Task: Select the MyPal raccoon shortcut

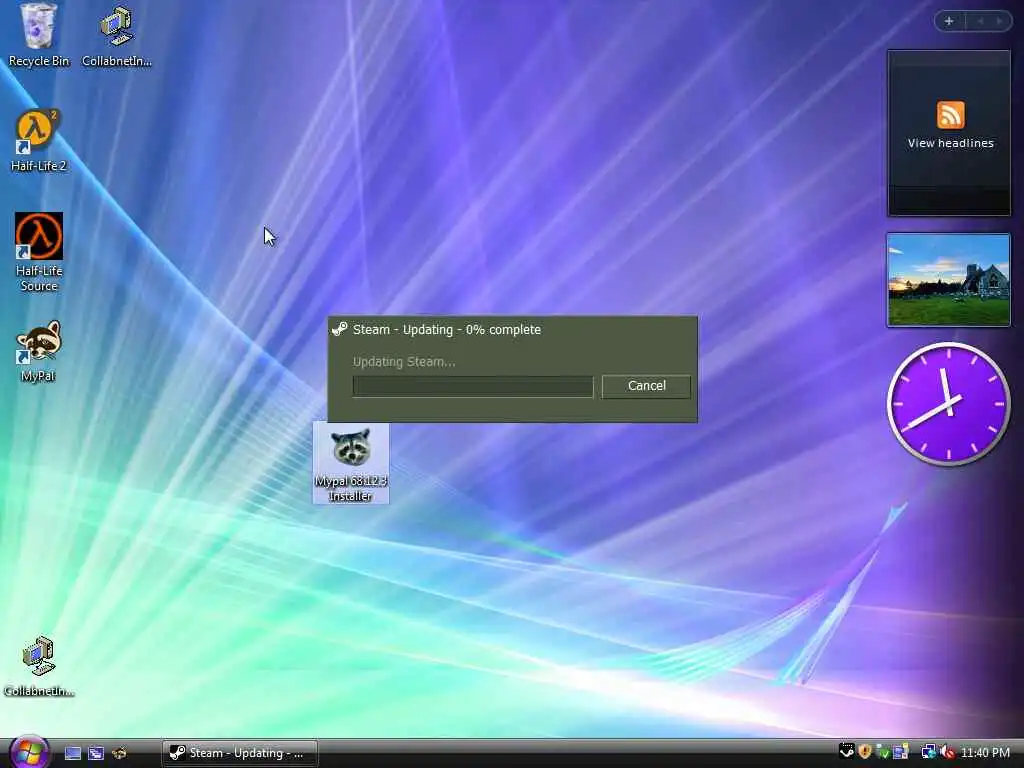Action: [x=39, y=351]
